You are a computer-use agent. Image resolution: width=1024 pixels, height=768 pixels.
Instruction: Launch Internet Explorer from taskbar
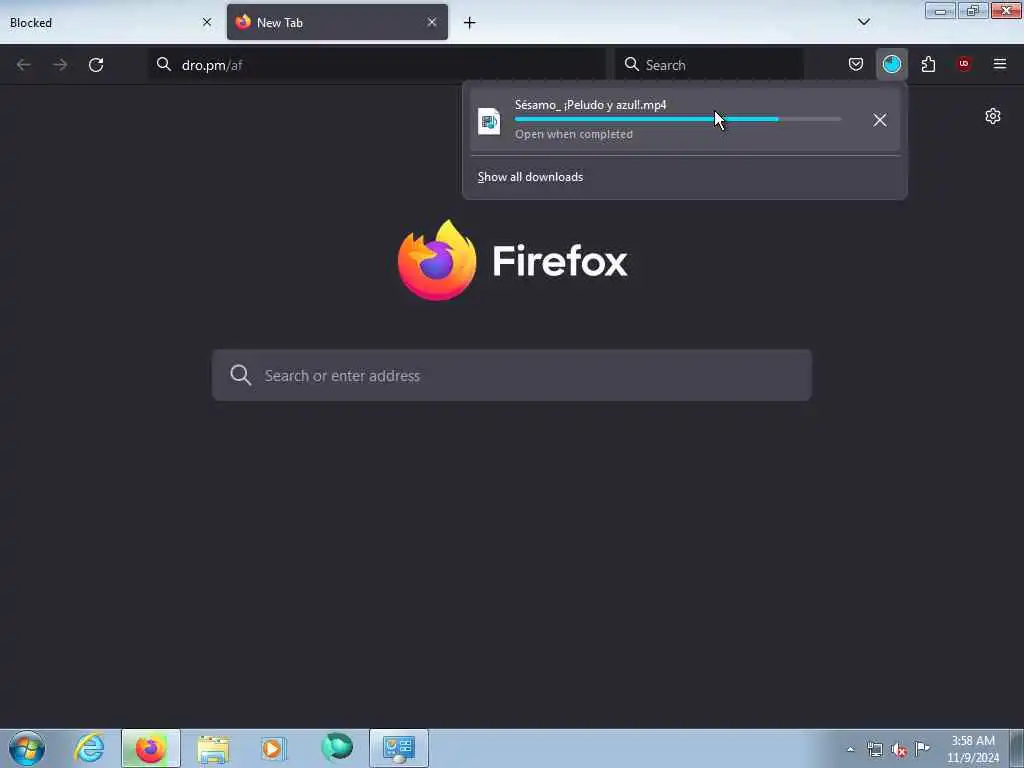pos(89,748)
